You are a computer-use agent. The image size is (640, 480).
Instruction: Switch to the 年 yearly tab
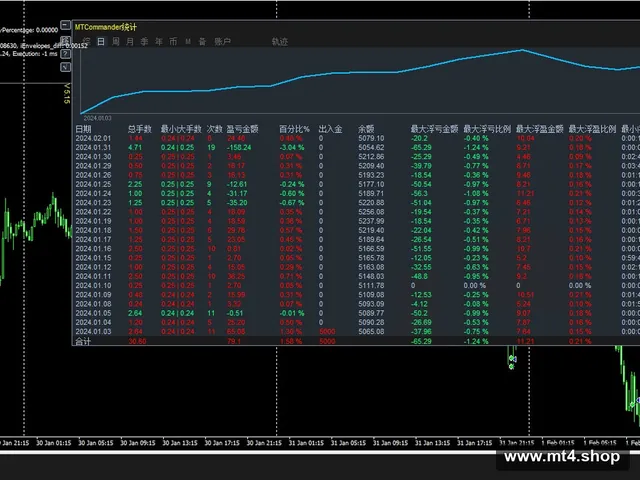click(159, 42)
